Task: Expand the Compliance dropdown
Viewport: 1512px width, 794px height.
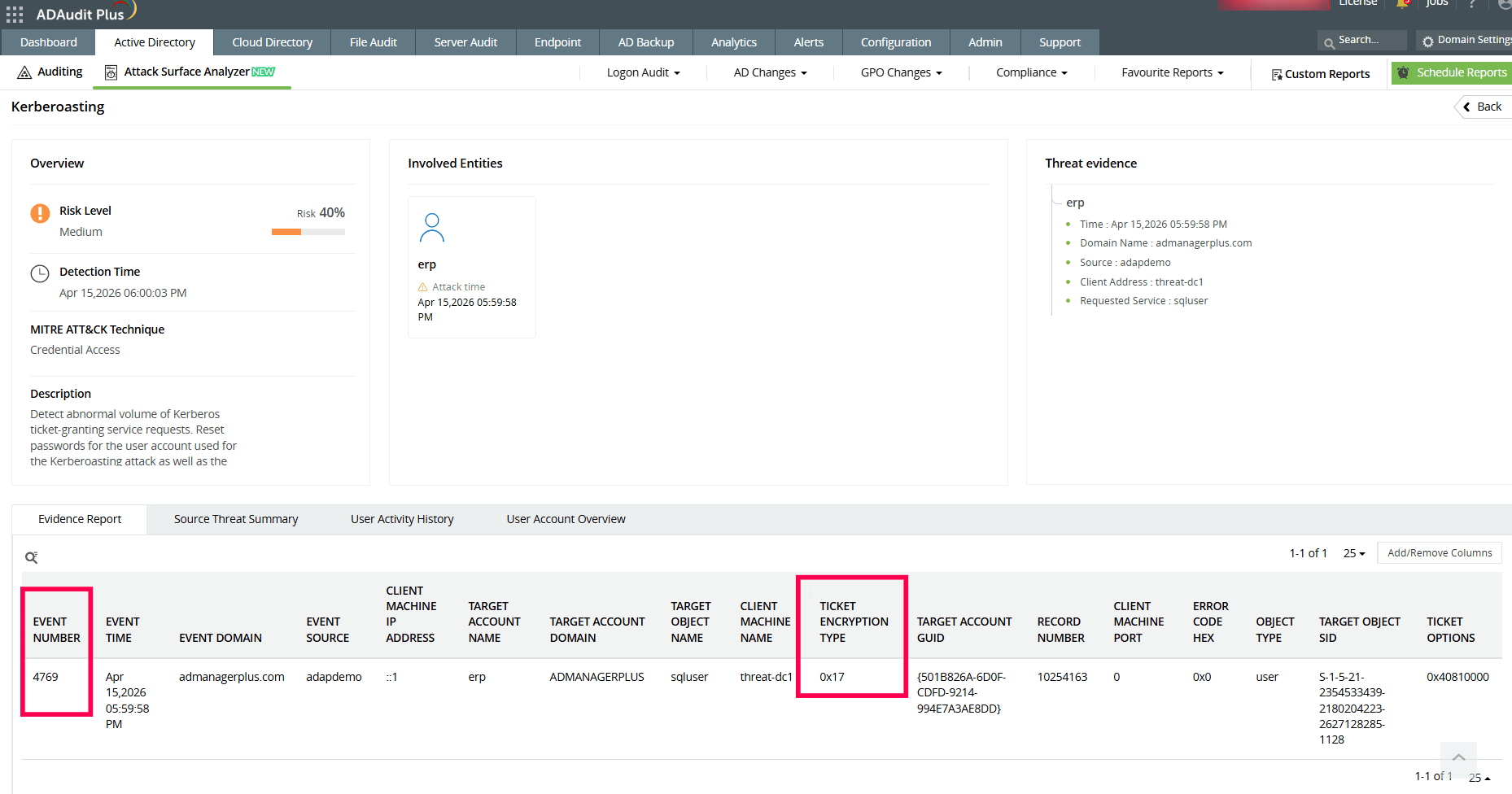Action: click(x=1031, y=72)
